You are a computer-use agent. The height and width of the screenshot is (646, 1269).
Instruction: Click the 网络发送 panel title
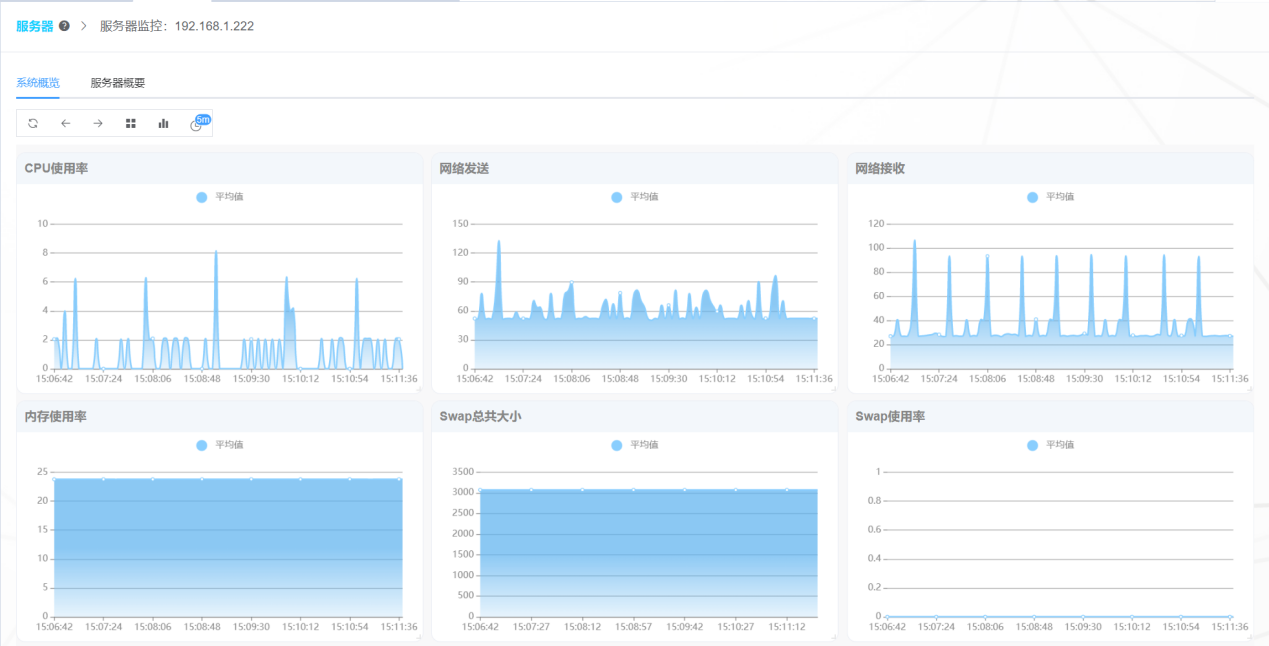click(464, 168)
